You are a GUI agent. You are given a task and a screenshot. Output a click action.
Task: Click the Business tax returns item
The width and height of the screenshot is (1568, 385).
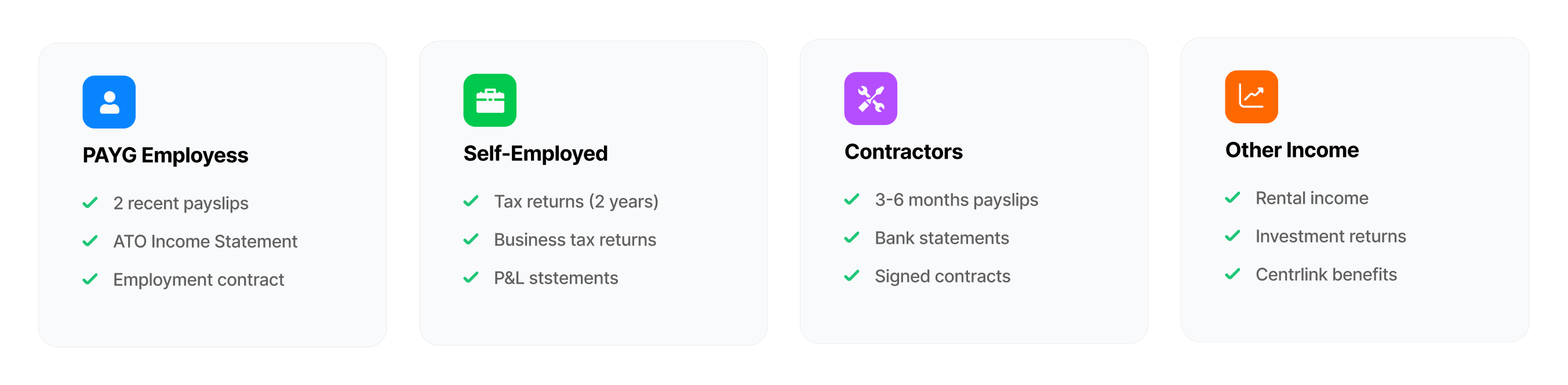click(574, 240)
